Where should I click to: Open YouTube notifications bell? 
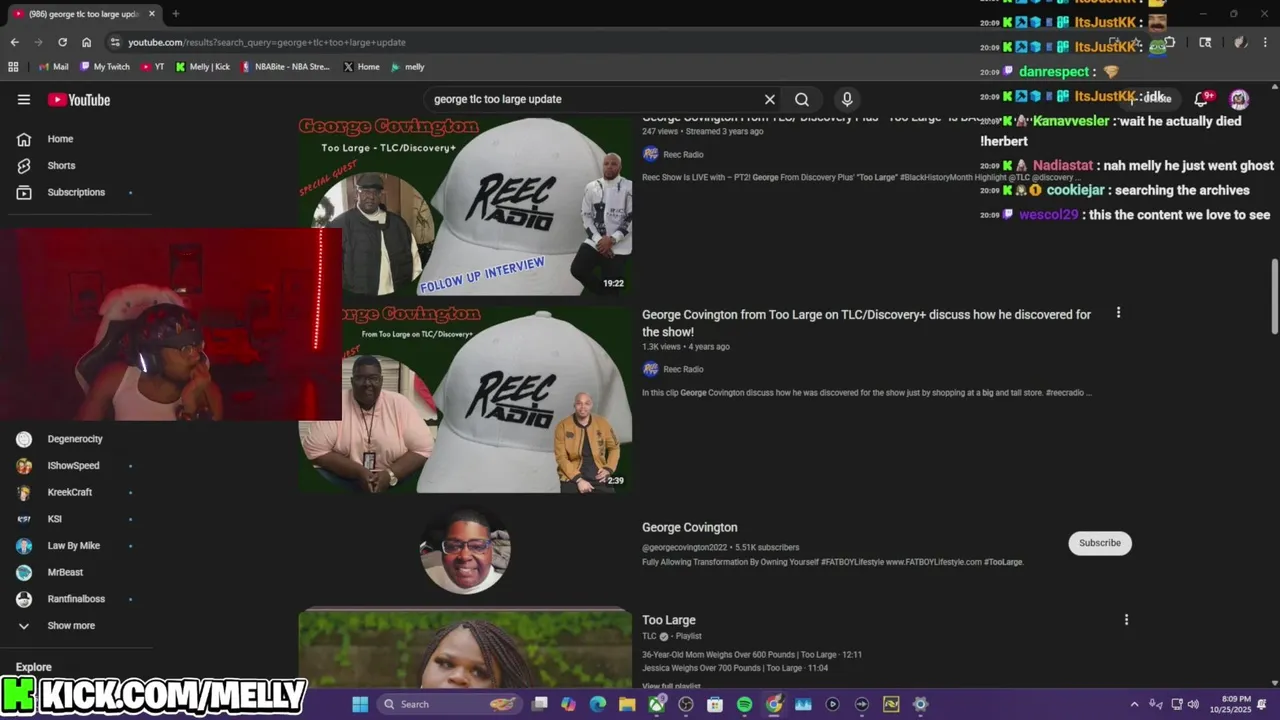[x=1203, y=99]
